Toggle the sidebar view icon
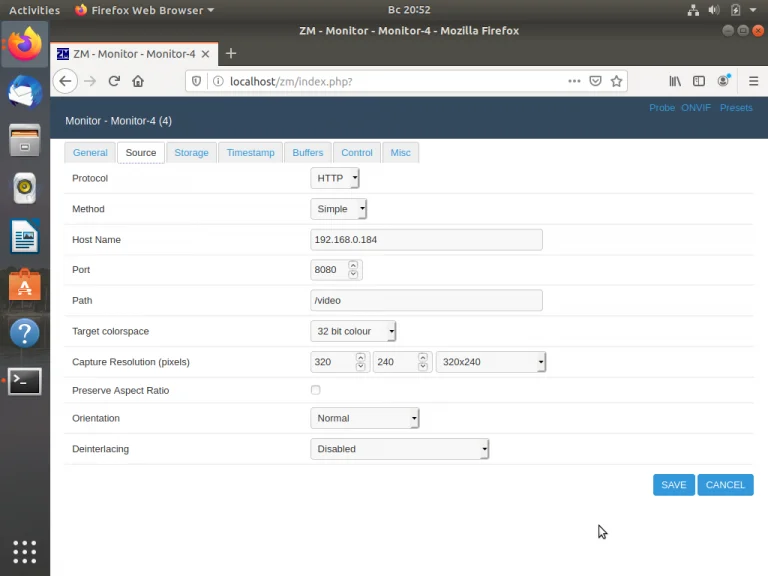The width and height of the screenshot is (768, 576). [x=699, y=81]
